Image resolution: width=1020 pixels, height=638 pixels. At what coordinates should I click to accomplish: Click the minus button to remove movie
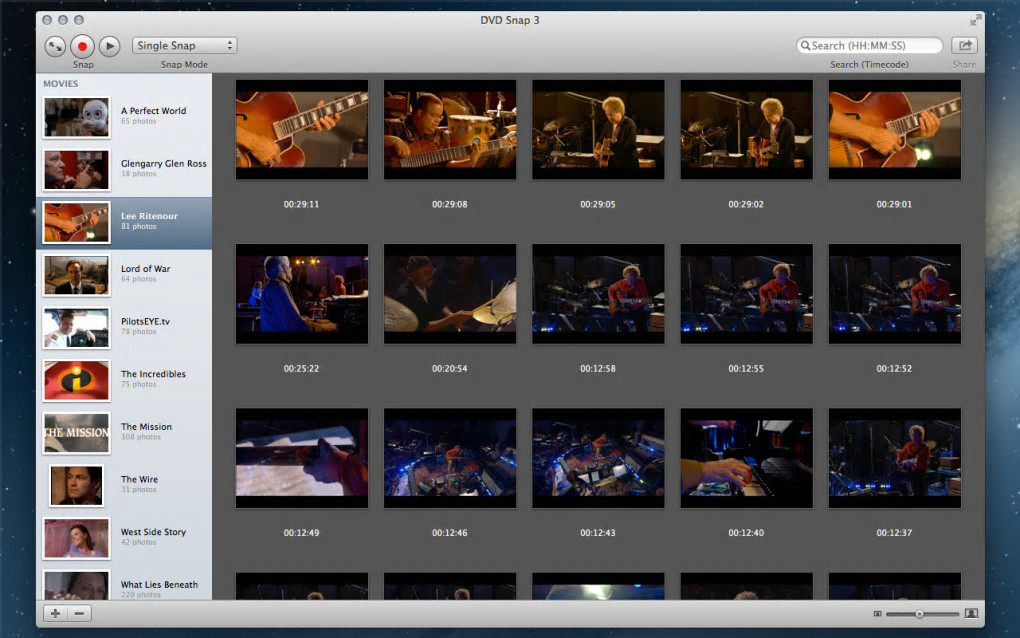tap(79, 613)
